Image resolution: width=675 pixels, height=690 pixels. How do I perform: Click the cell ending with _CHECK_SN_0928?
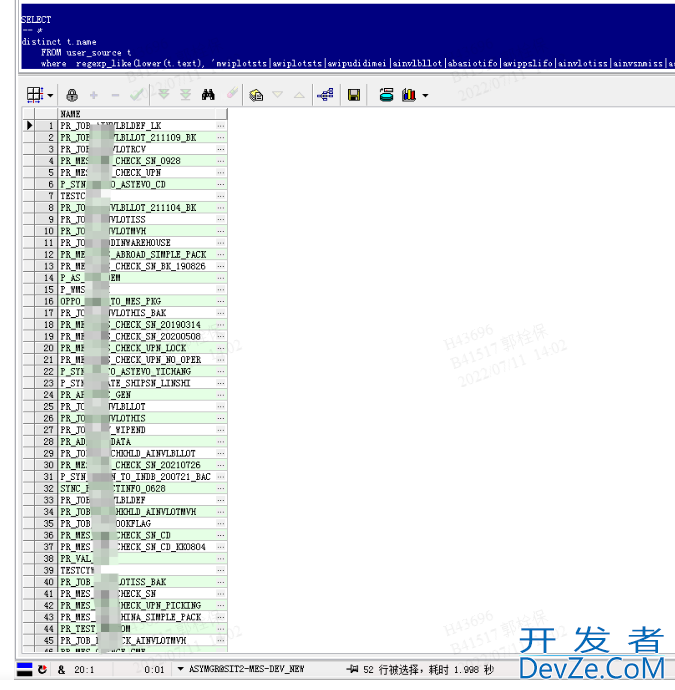137,161
